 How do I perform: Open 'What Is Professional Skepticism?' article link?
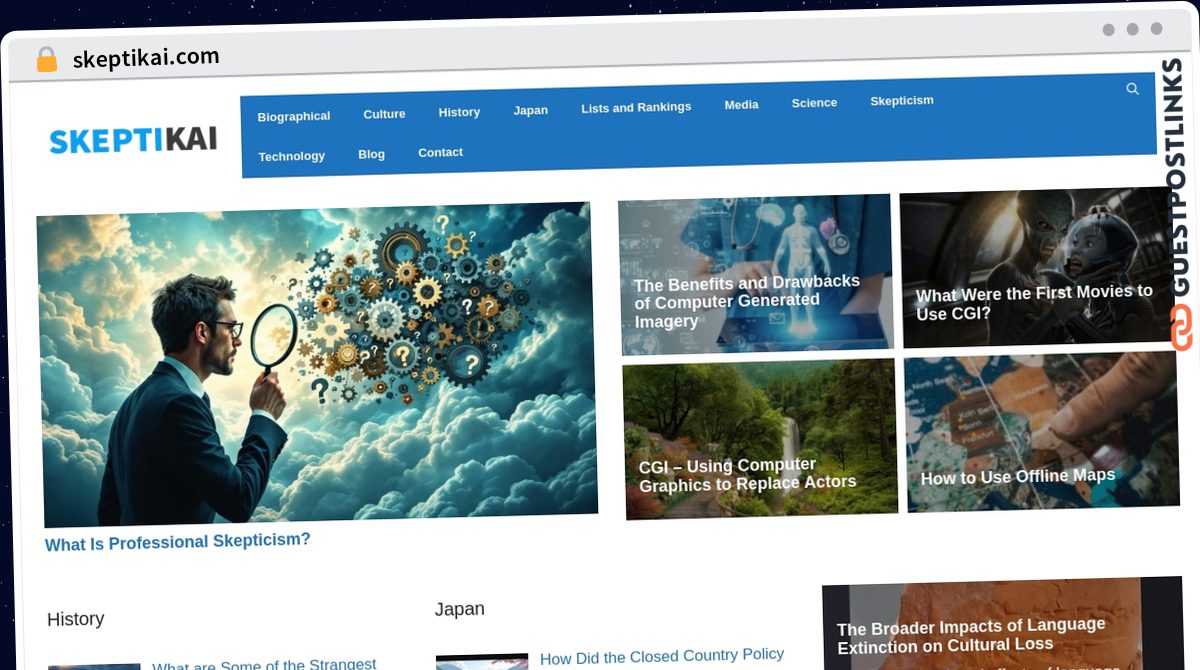[x=178, y=542]
